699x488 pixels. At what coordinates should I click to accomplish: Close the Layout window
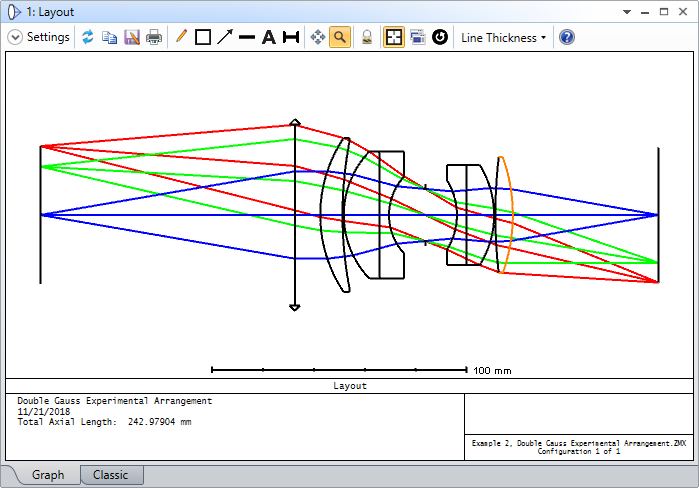(683, 12)
